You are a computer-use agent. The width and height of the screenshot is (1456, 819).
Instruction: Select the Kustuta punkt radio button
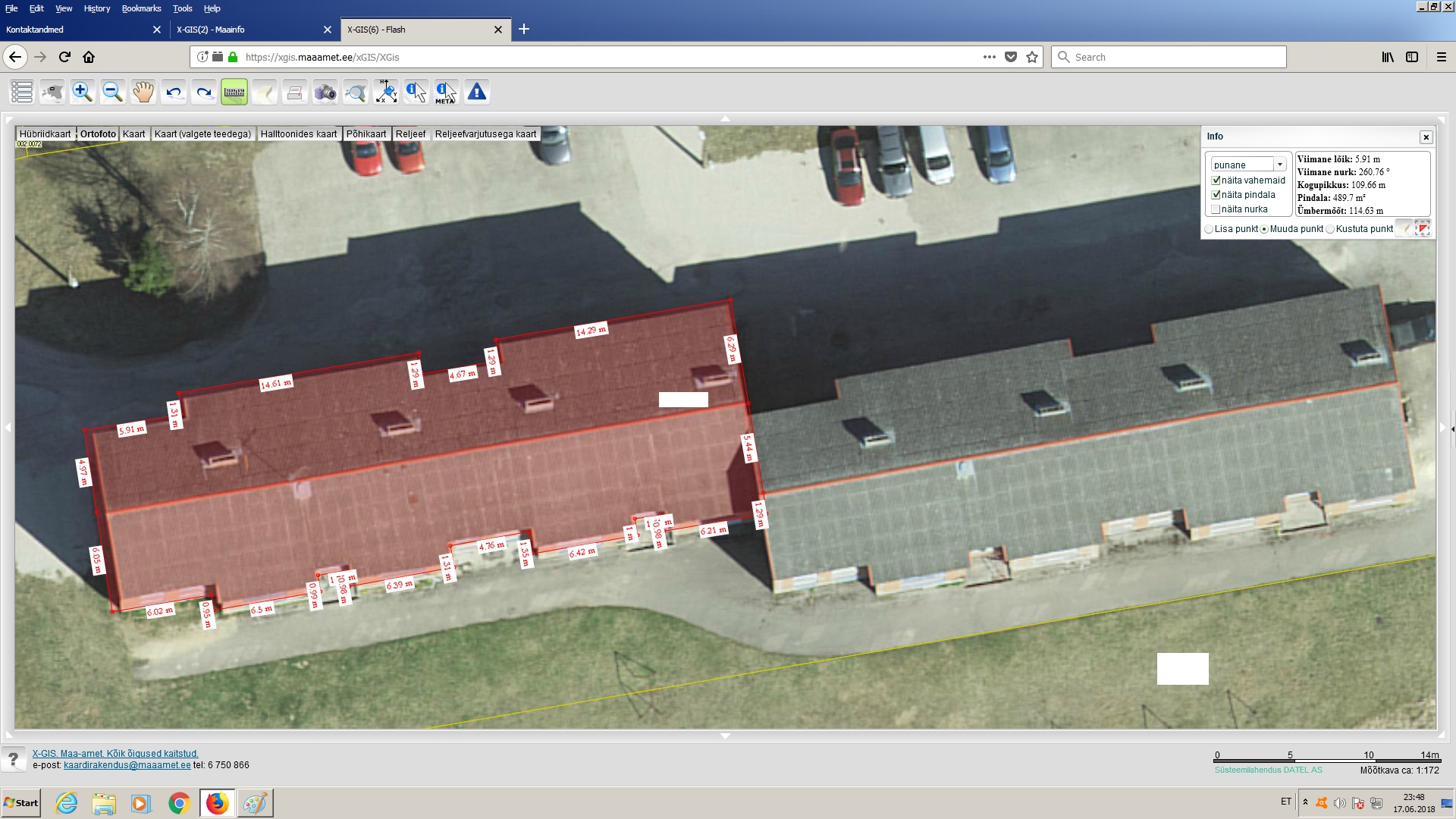pos(1330,229)
